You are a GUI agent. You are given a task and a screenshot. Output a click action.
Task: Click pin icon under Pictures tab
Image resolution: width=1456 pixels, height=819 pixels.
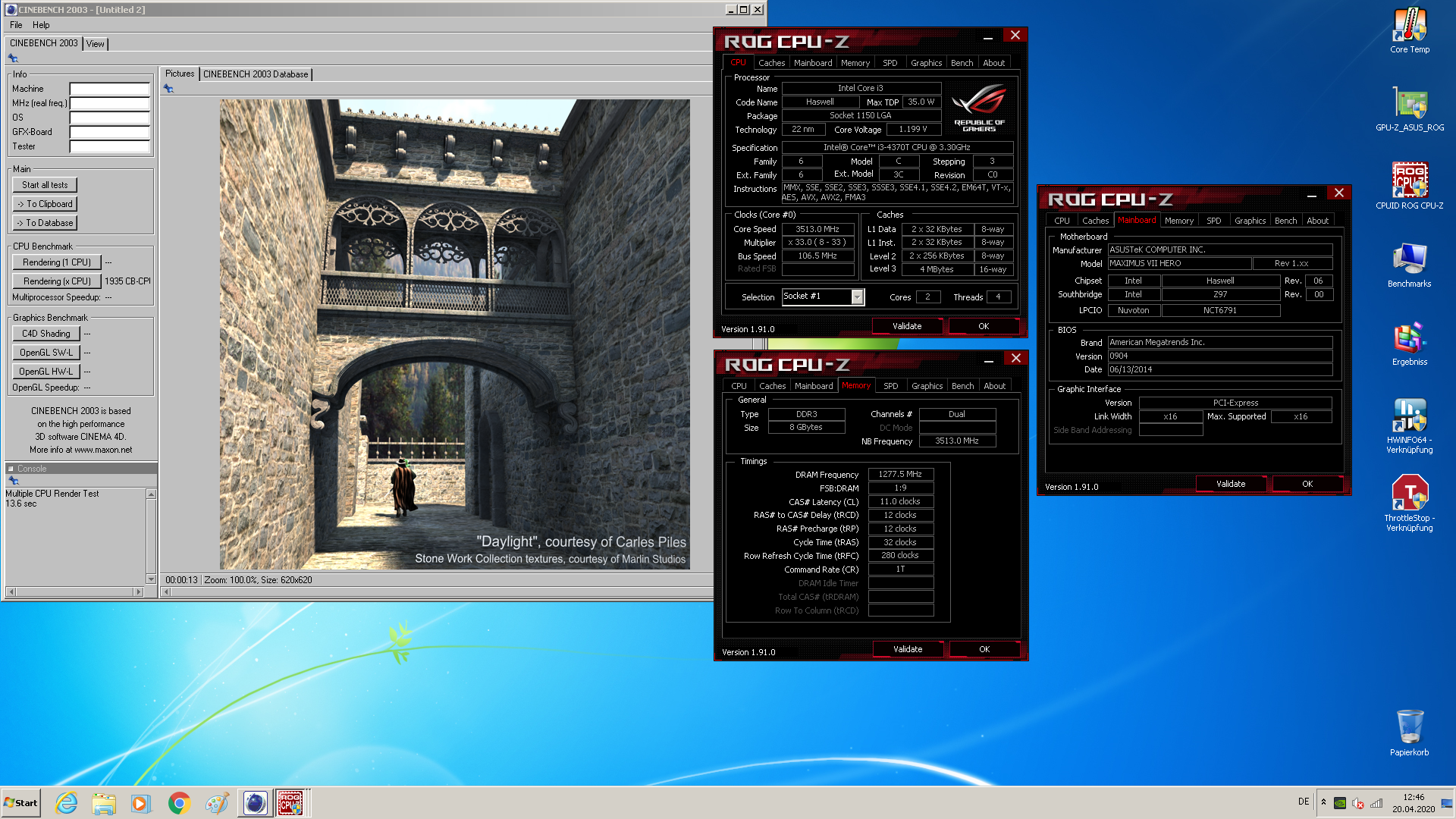click(168, 89)
